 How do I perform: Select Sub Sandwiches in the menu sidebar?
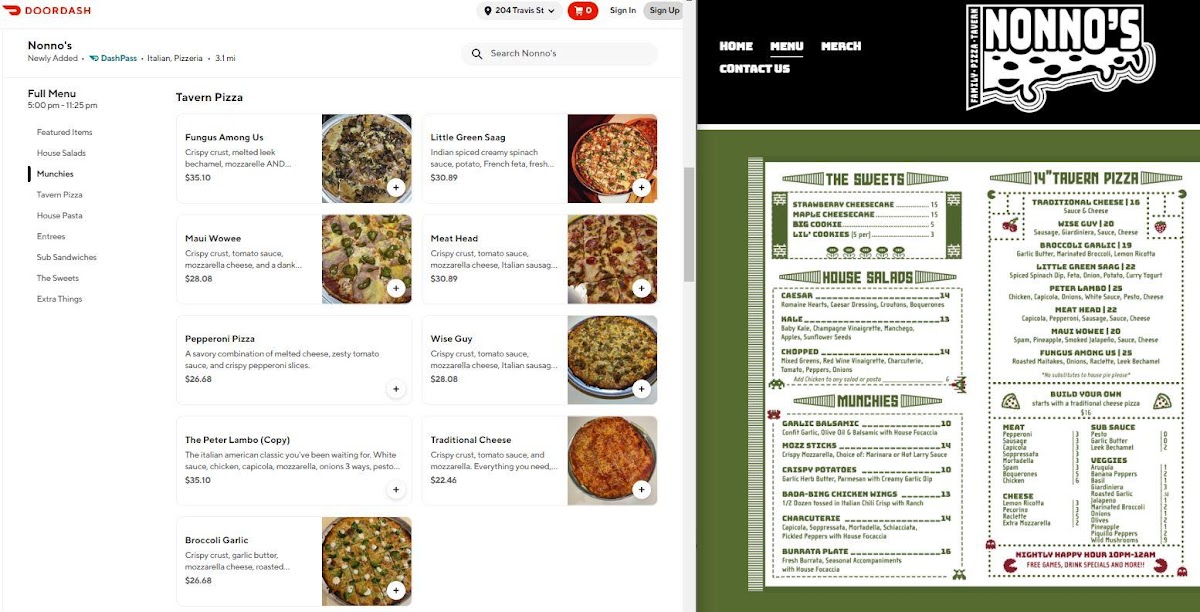[67, 257]
